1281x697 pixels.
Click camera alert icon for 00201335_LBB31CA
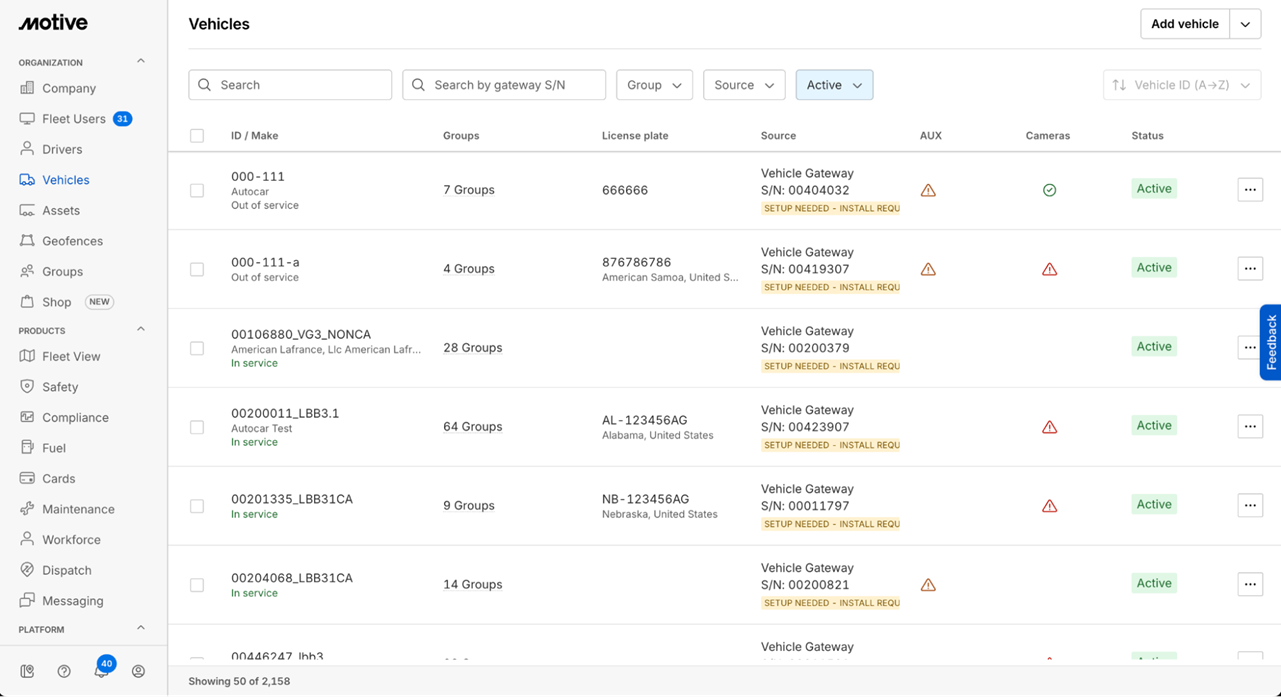pos(1049,506)
